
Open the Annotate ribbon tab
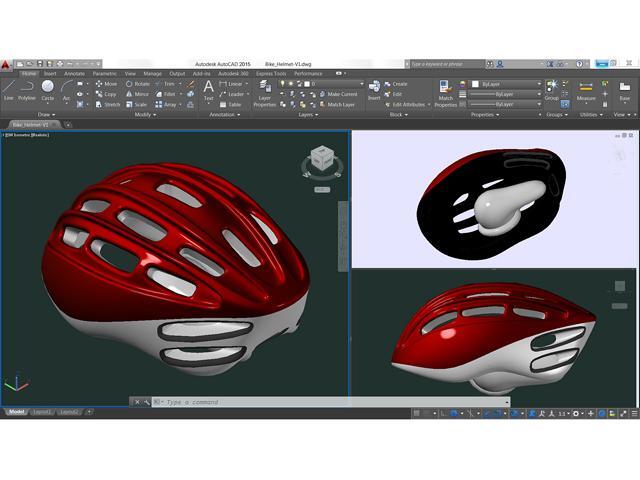pyautogui.click(x=75, y=73)
